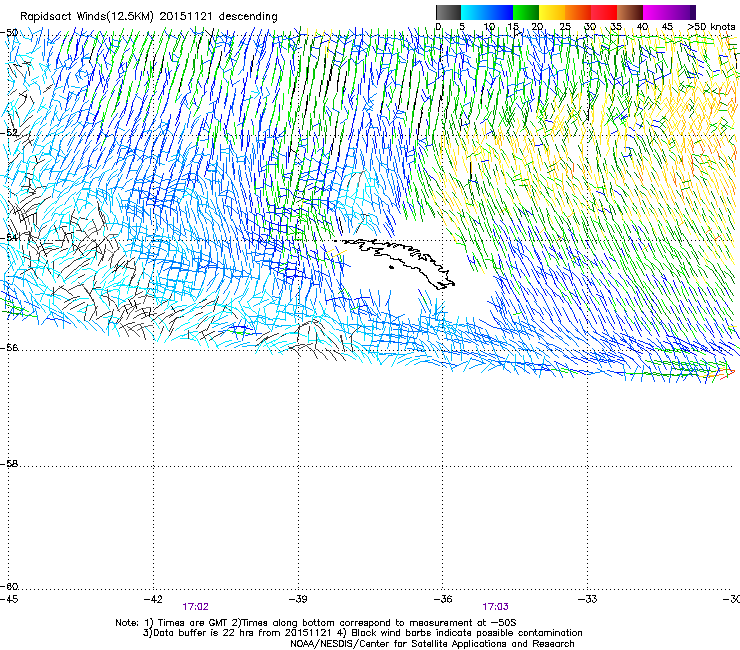Click the purple '17:02' time label

[x=195, y=607]
